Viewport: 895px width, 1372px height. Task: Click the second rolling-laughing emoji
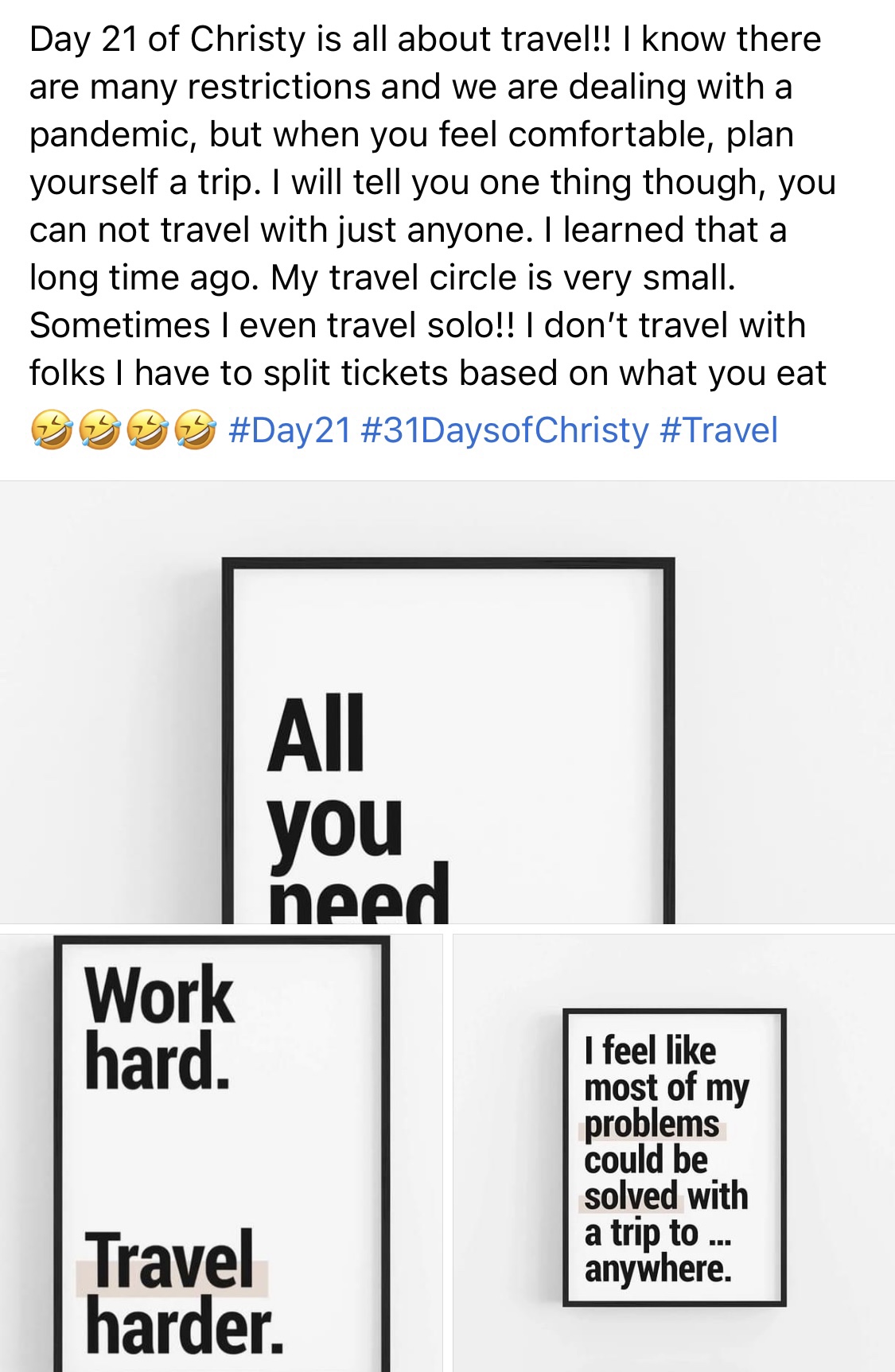coord(99,430)
